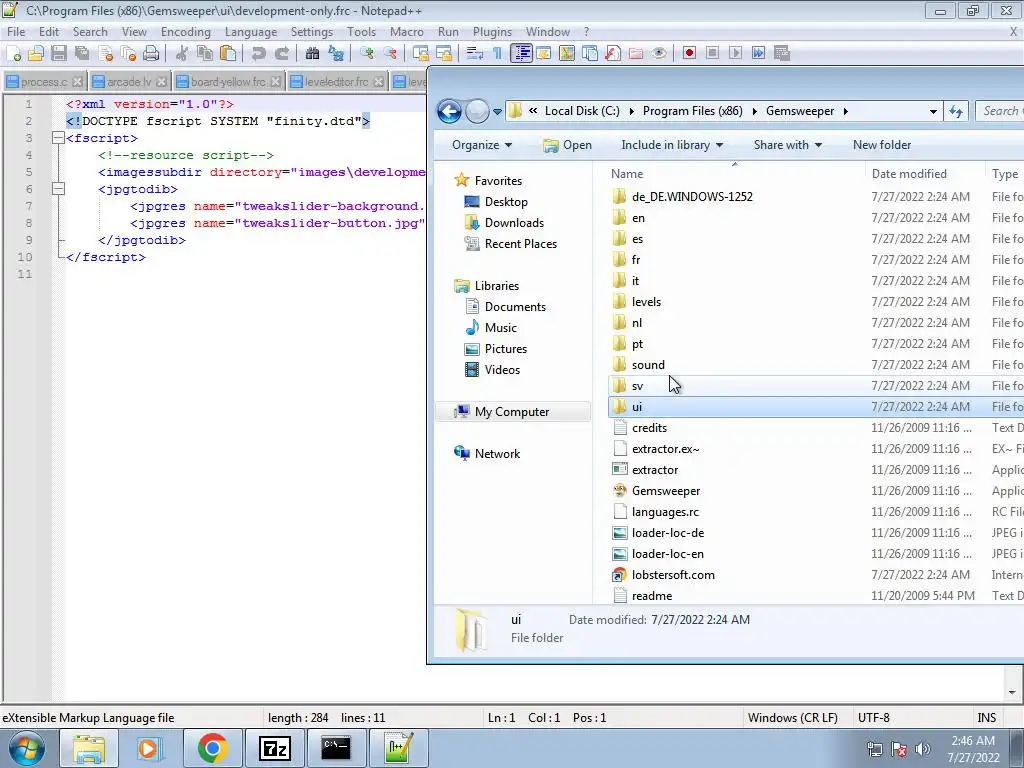The width and height of the screenshot is (1024, 768).
Task: Click the Start Recording macro red dot
Action: tap(689, 54)
